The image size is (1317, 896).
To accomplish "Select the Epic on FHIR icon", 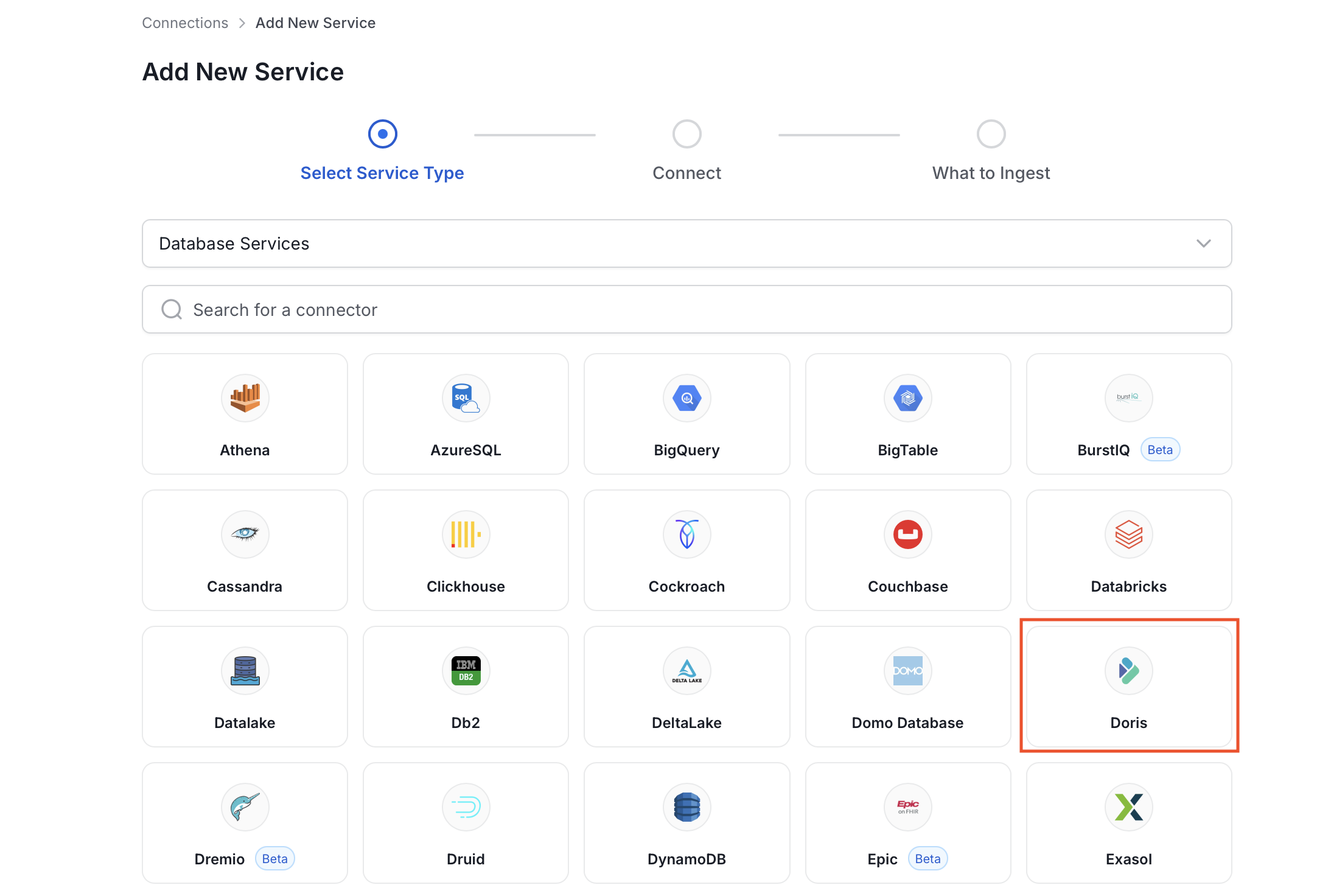I will pyautogui.click(x=908, y=807).
